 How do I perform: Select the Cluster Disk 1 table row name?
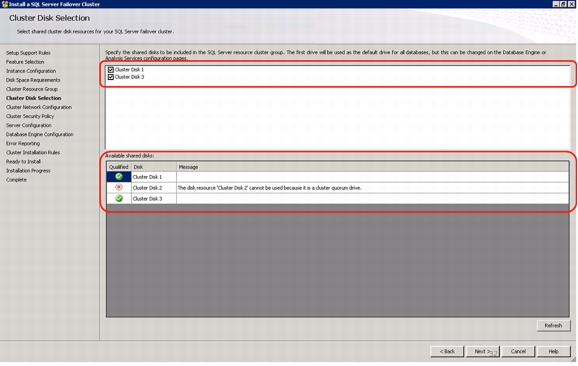point(147,177)
